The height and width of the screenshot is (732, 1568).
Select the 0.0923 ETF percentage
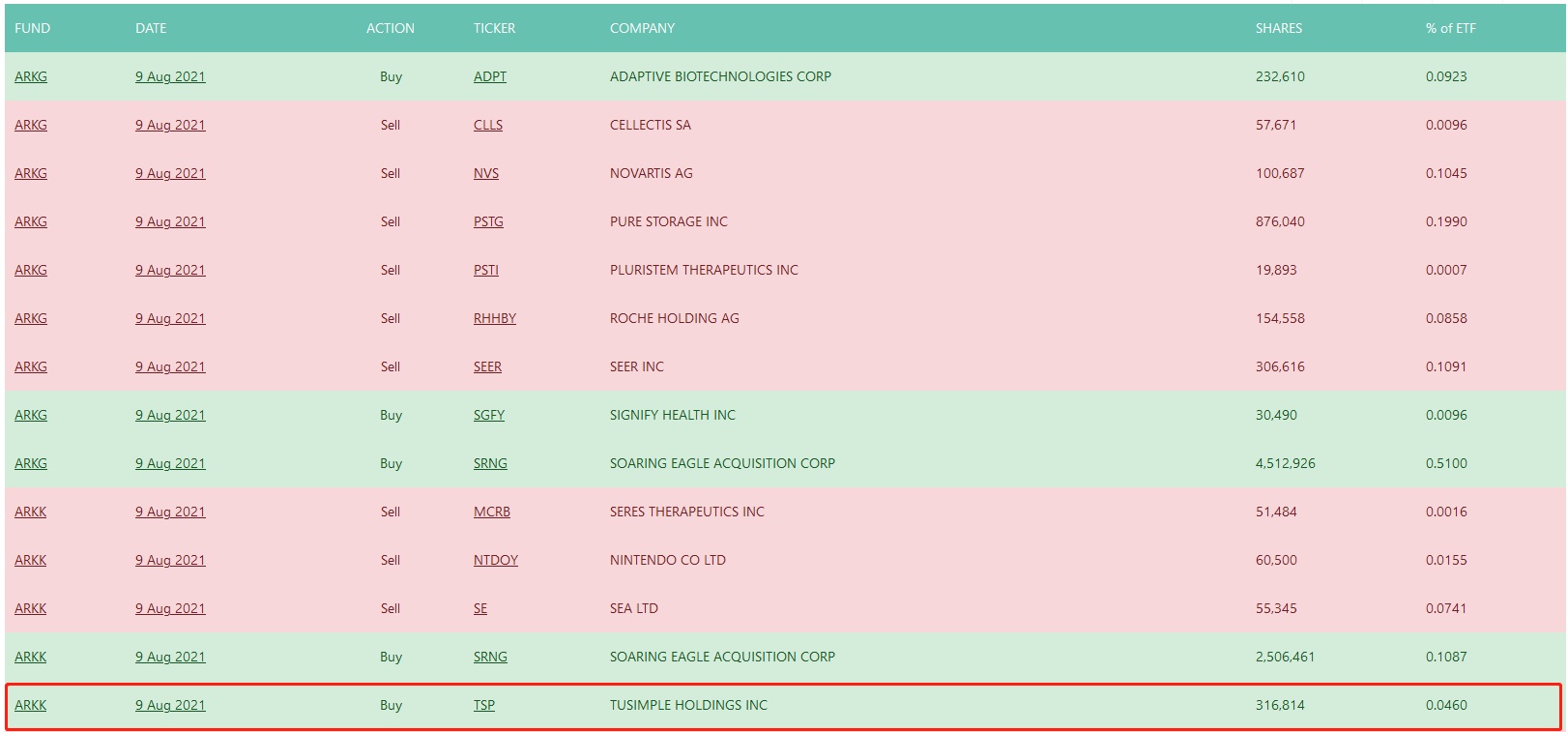tap(1446, 76)
